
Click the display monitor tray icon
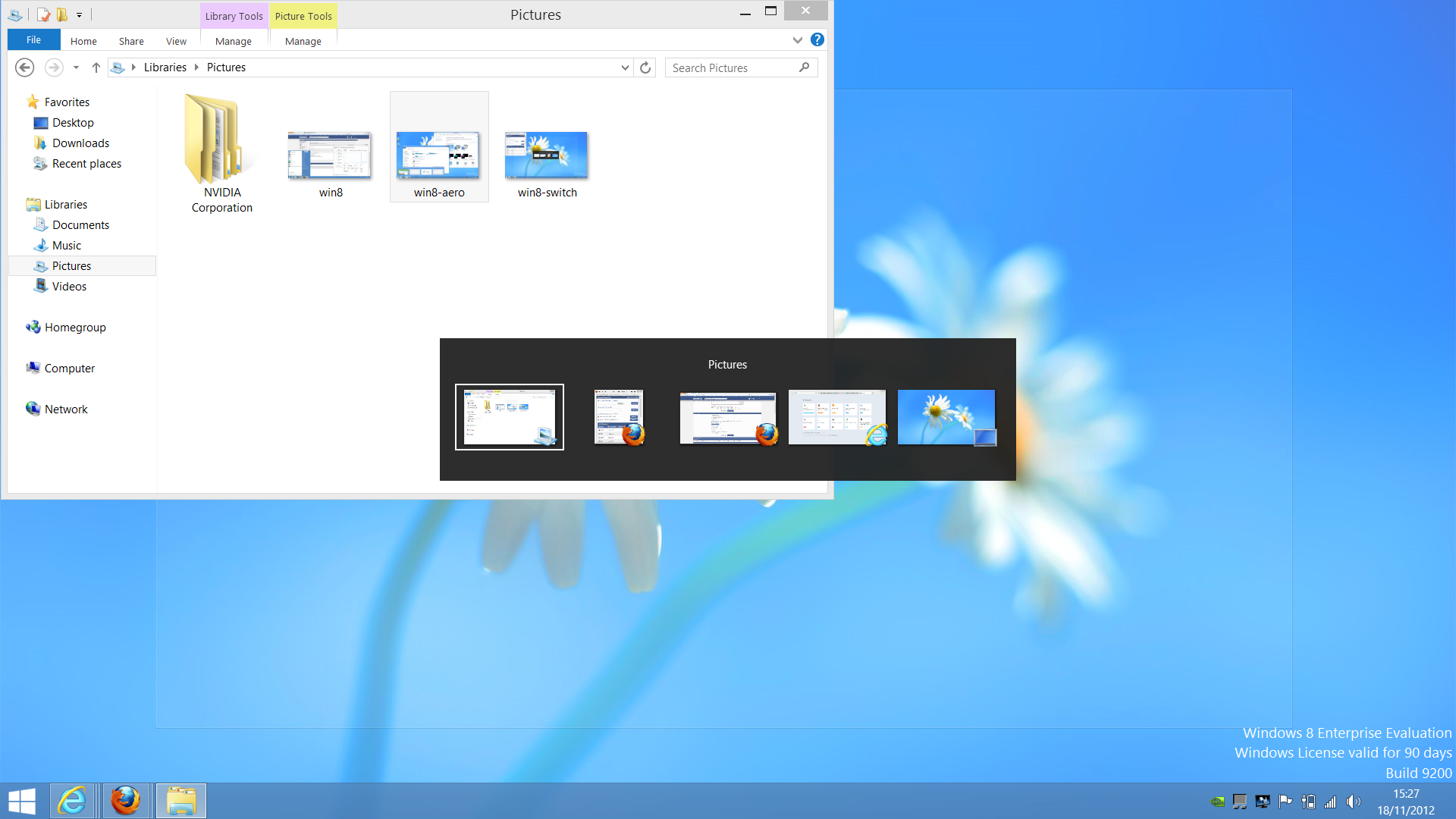[x=1263, y=802]
